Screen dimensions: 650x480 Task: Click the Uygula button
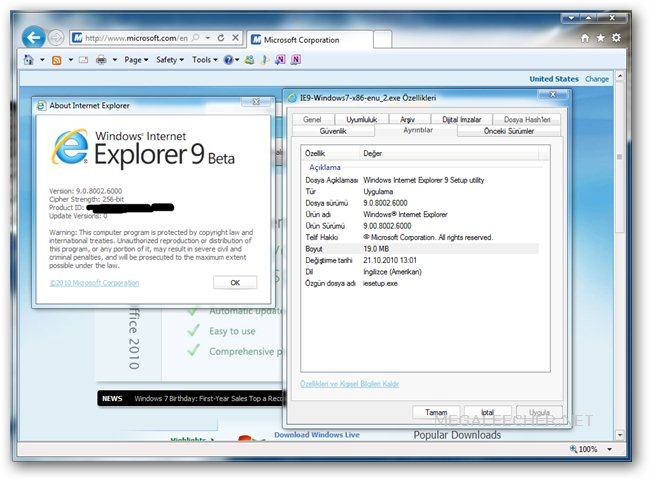tap(539, 412)
